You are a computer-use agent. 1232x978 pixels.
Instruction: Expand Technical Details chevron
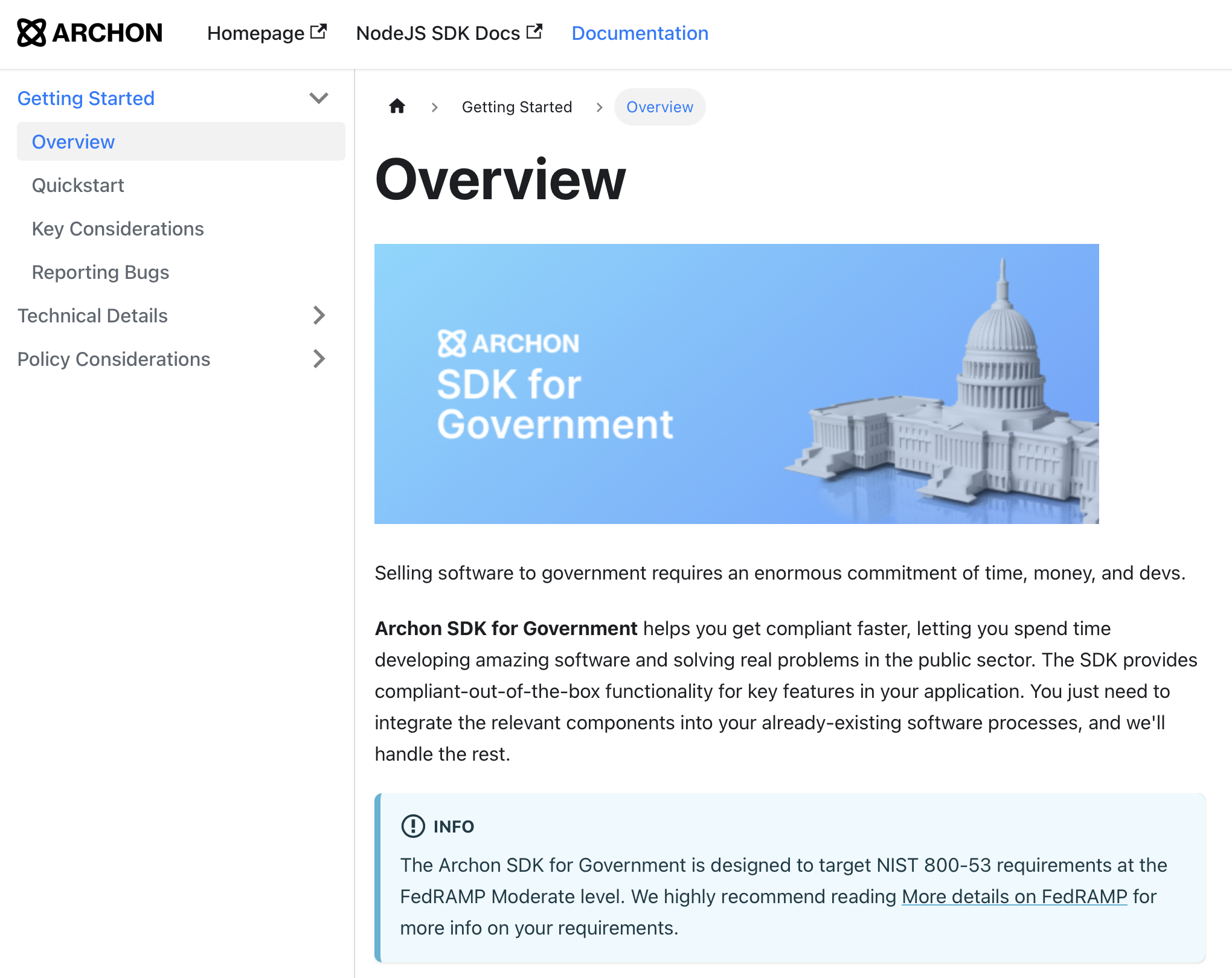point(319,315)
